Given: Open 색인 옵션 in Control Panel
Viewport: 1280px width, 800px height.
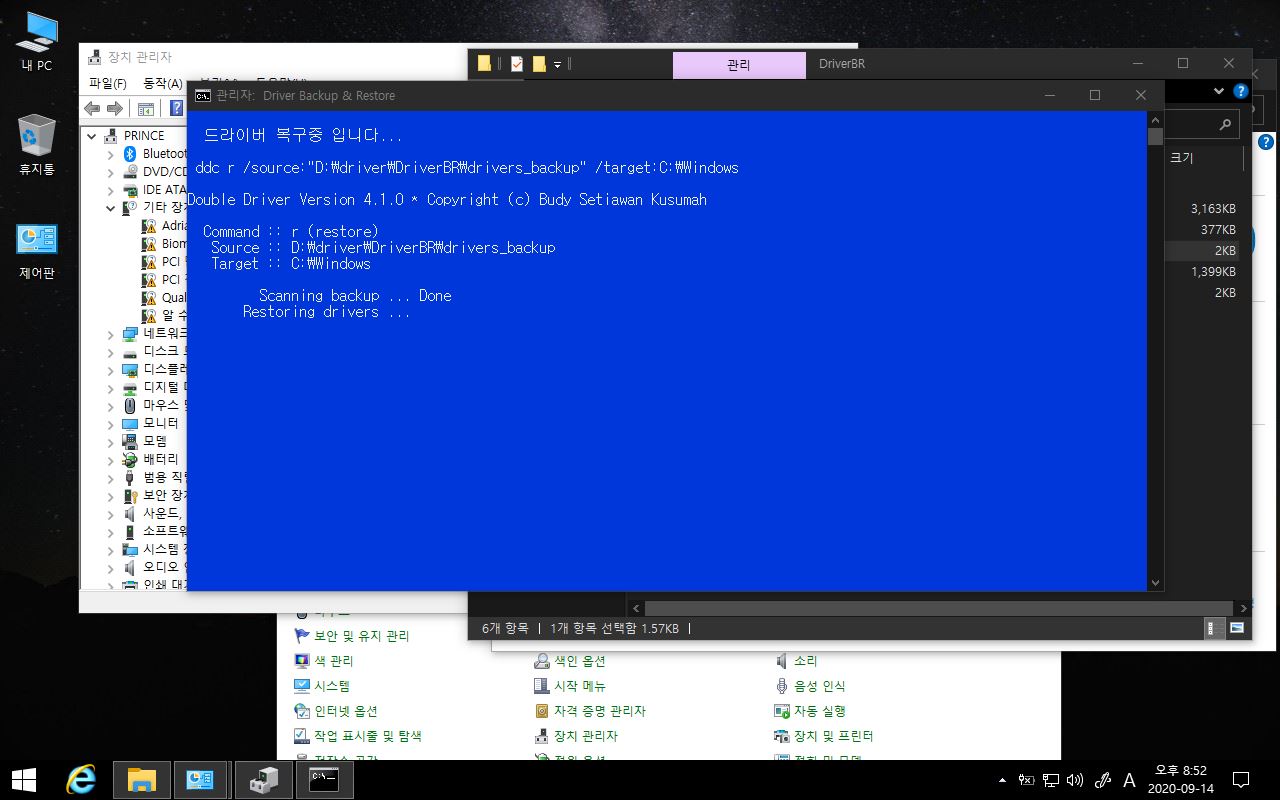Looking at the screenshot, I should point(570,661).
